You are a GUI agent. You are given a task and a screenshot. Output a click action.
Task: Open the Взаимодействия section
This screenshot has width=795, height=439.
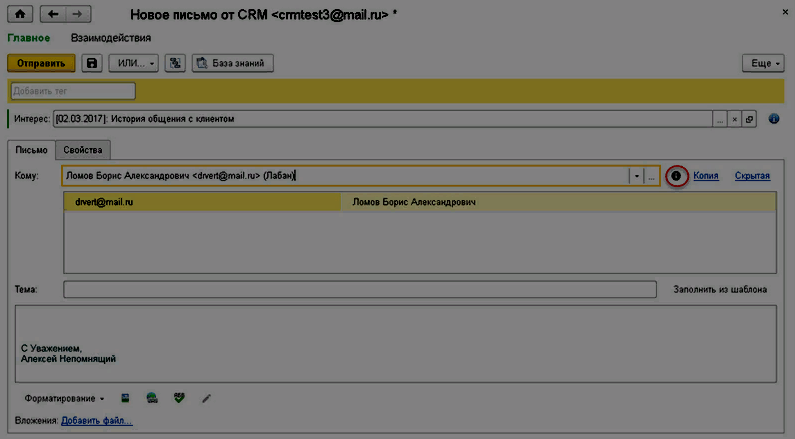click(111, 38)
